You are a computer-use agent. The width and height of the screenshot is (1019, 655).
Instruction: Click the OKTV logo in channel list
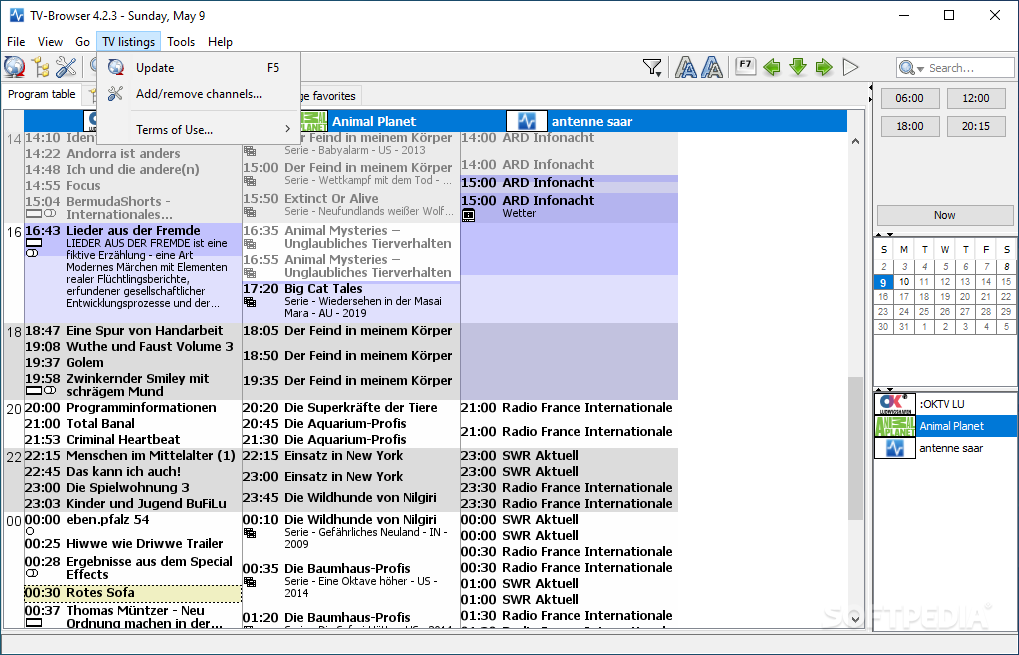895,404
